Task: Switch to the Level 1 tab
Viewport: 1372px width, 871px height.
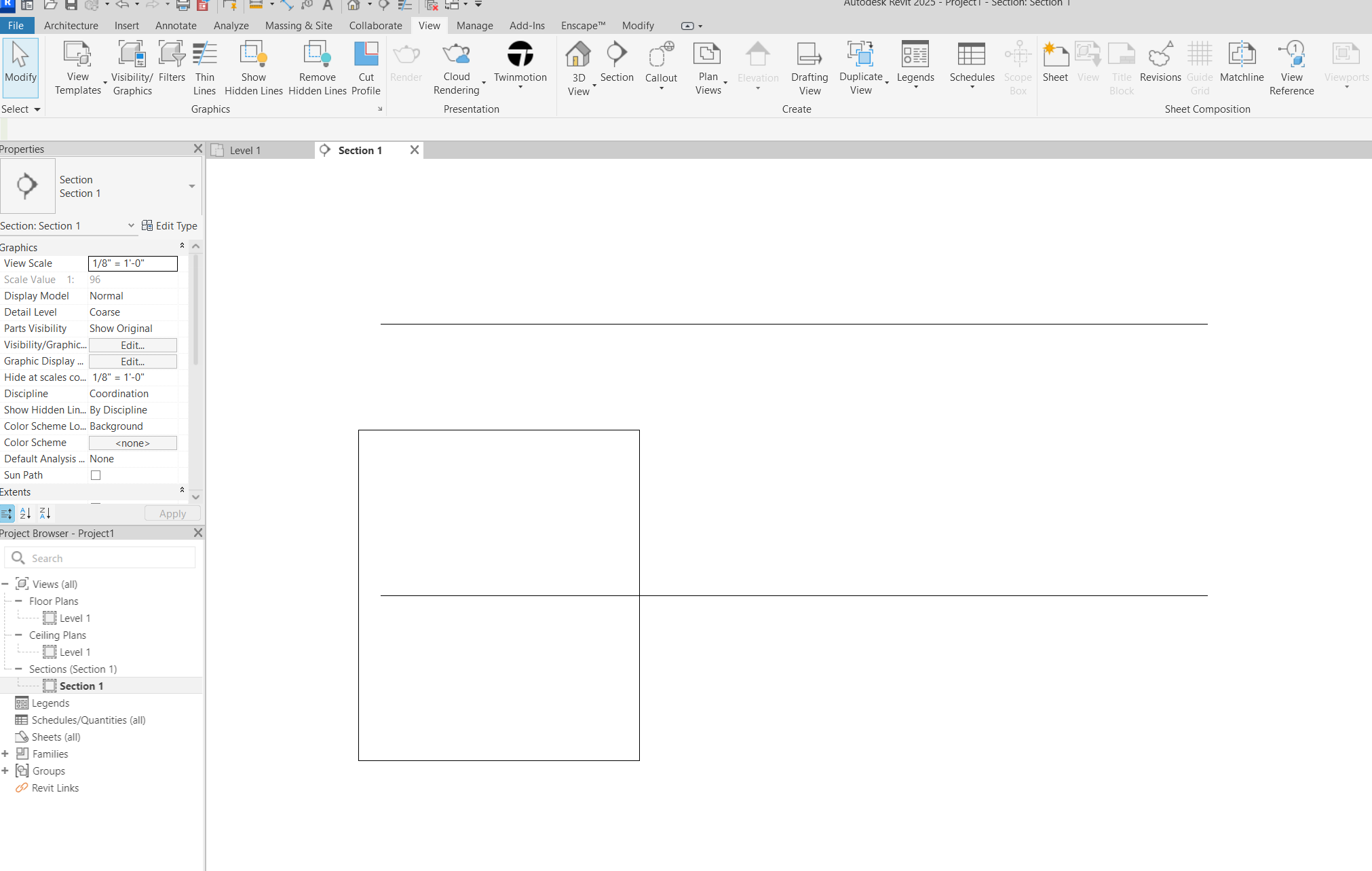Action: coord(245,150)
